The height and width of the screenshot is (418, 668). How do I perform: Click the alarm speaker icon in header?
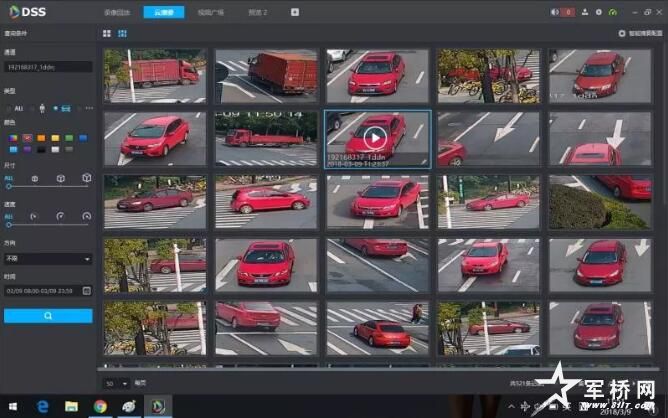(556, 12)
